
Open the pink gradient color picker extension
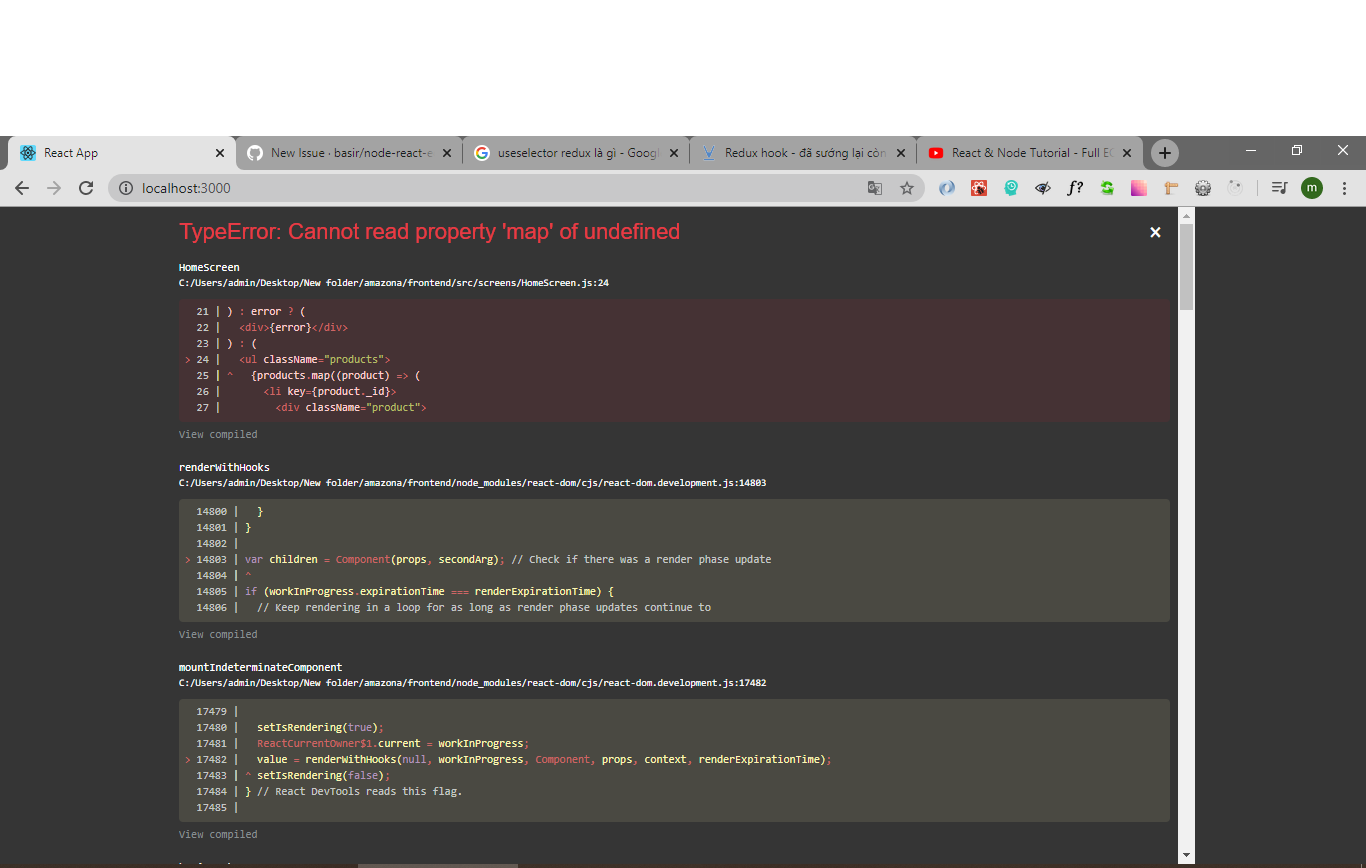(x=1139, y=188)
